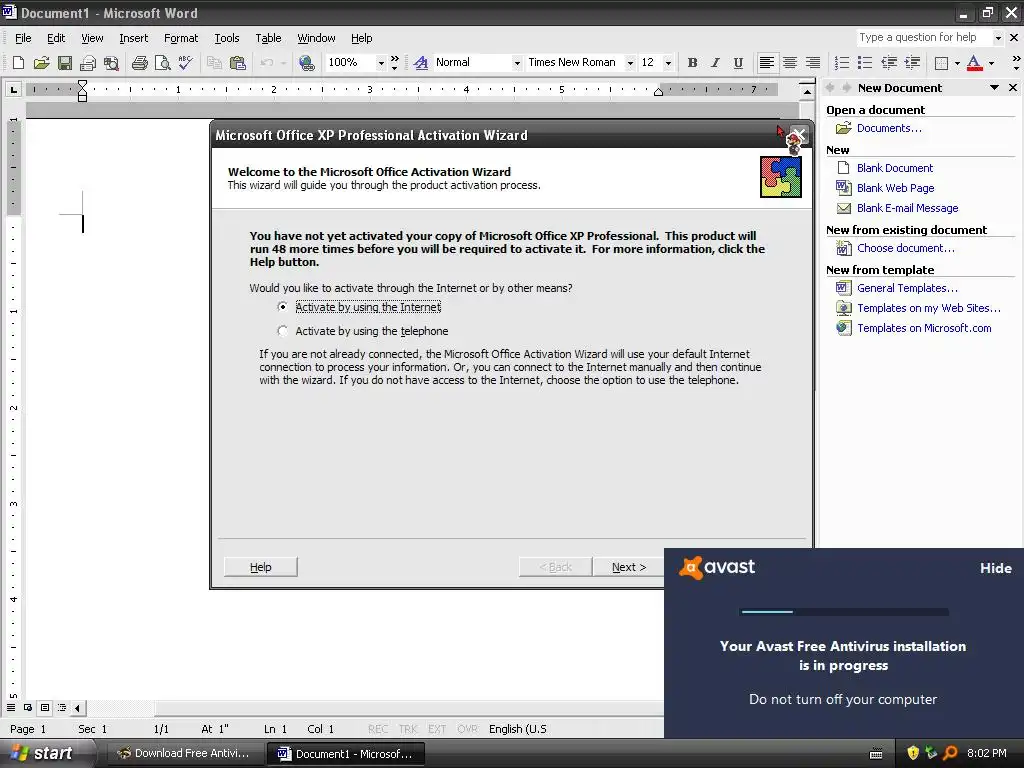Switch to Download Free Antivirus taskbar window
The image size is (1024, 768).
tap(183, 754)
